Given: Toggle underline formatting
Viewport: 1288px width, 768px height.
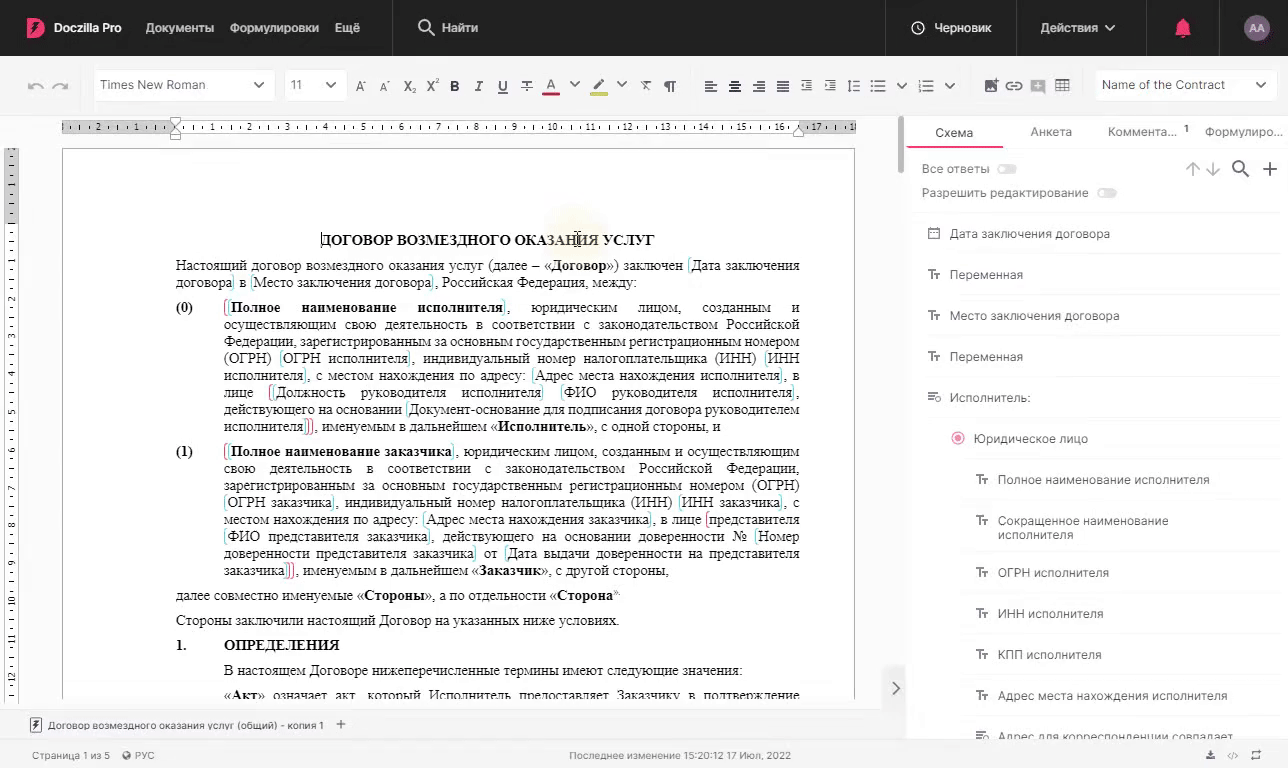Looking at the screenshot, I should point(502,86).
